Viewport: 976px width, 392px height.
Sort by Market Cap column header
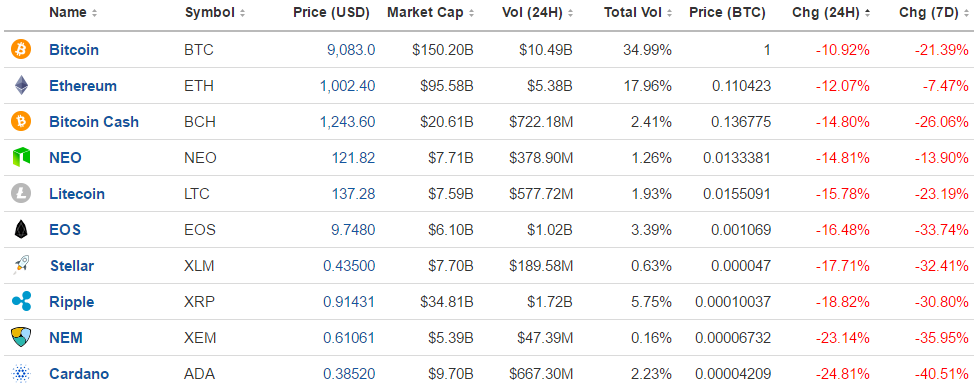(x=430, y=12)
